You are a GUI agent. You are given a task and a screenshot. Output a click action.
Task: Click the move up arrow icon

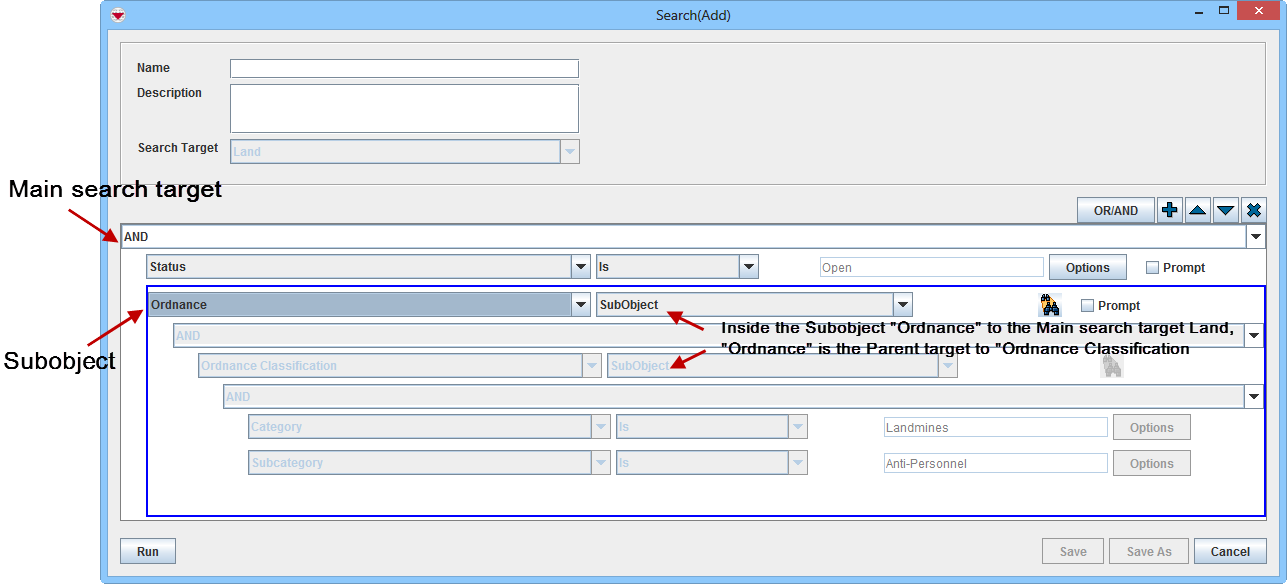(1197, 211)
